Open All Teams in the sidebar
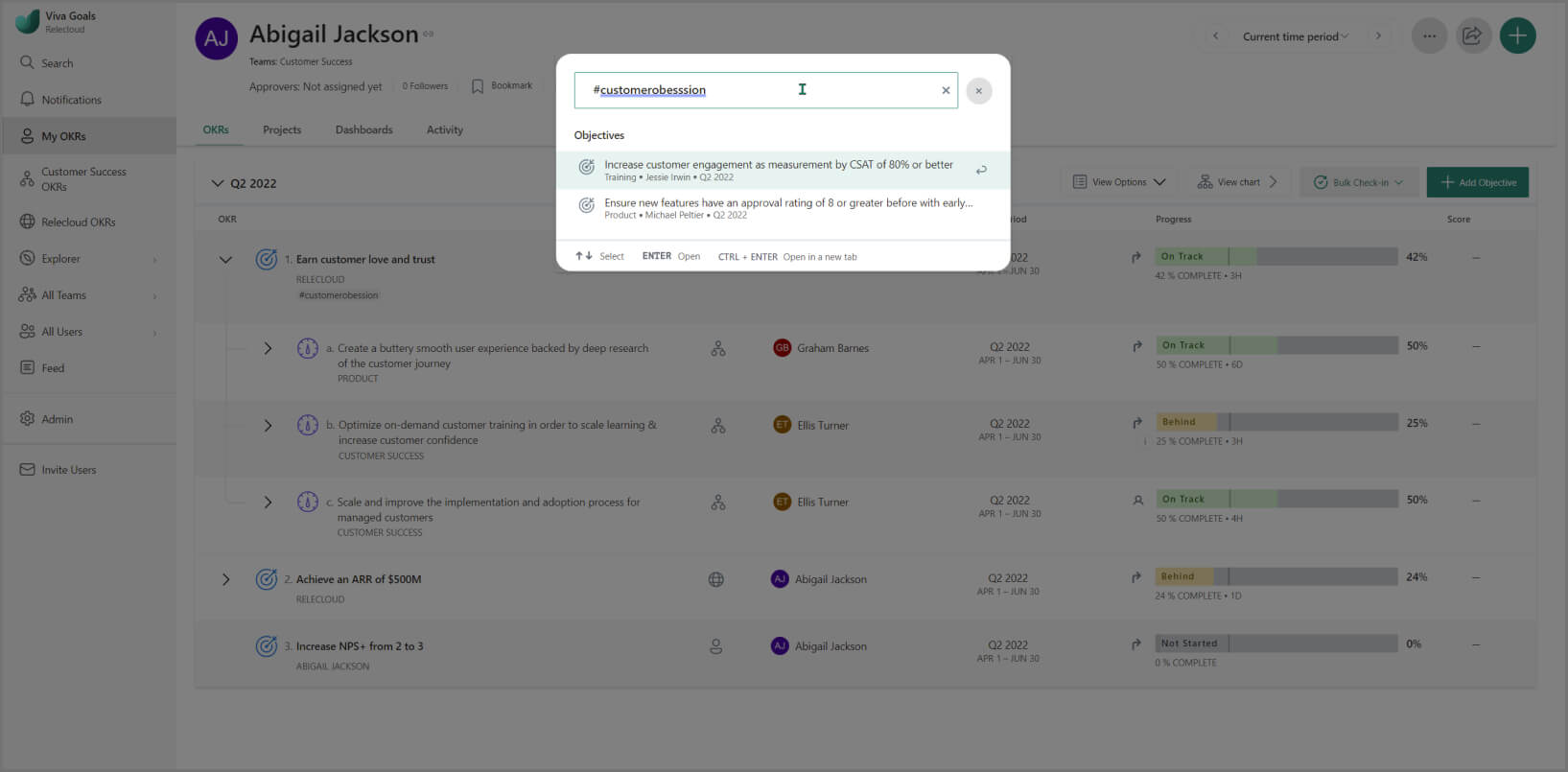This screenshot has width=1568, height=772. tap(88, 295)
